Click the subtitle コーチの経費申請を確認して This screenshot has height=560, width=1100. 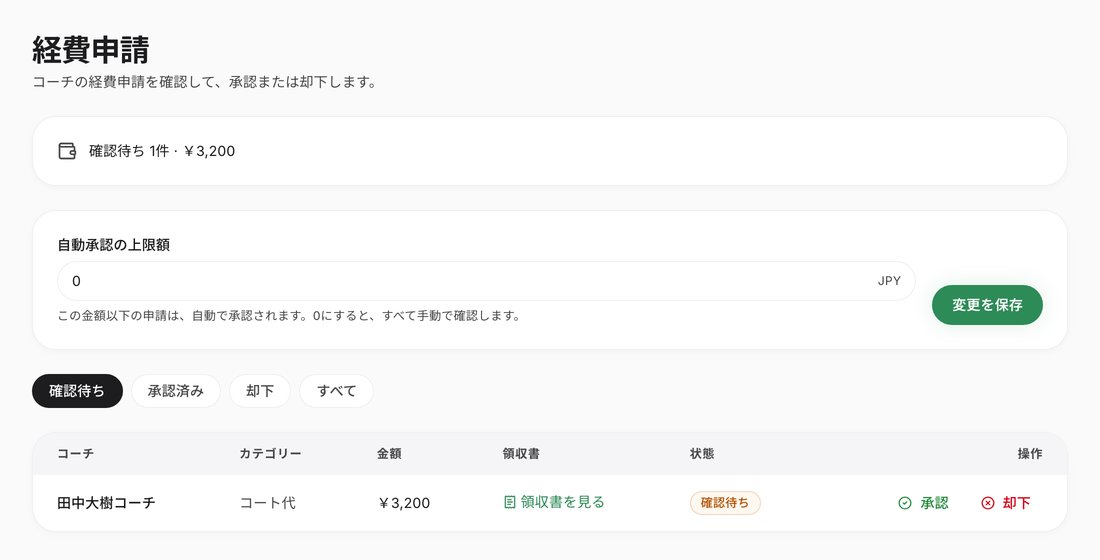205,82
